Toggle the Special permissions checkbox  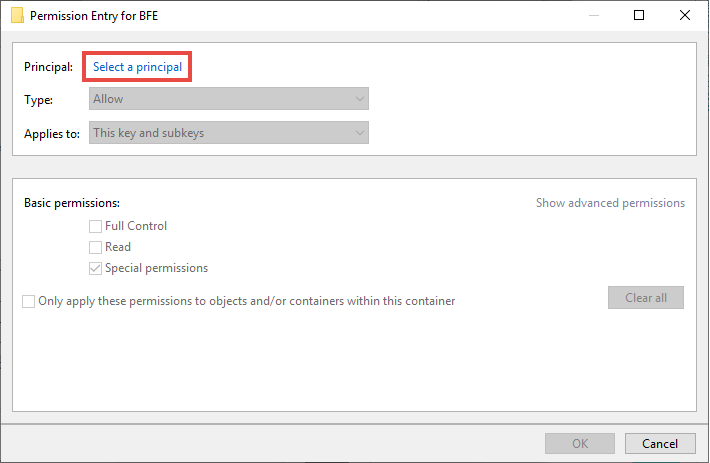95,268
